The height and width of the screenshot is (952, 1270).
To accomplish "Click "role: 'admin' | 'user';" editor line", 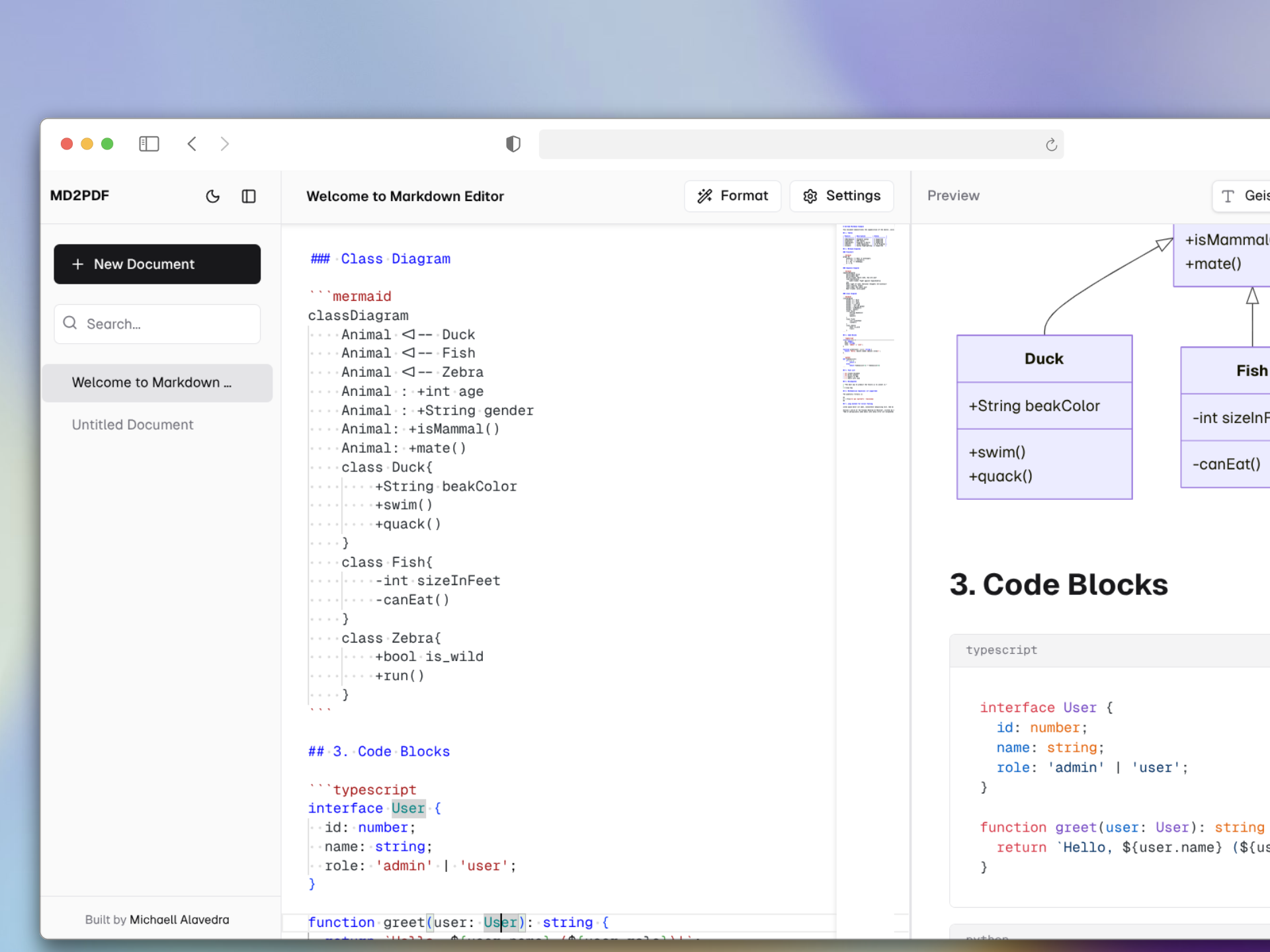I will 421,866.
